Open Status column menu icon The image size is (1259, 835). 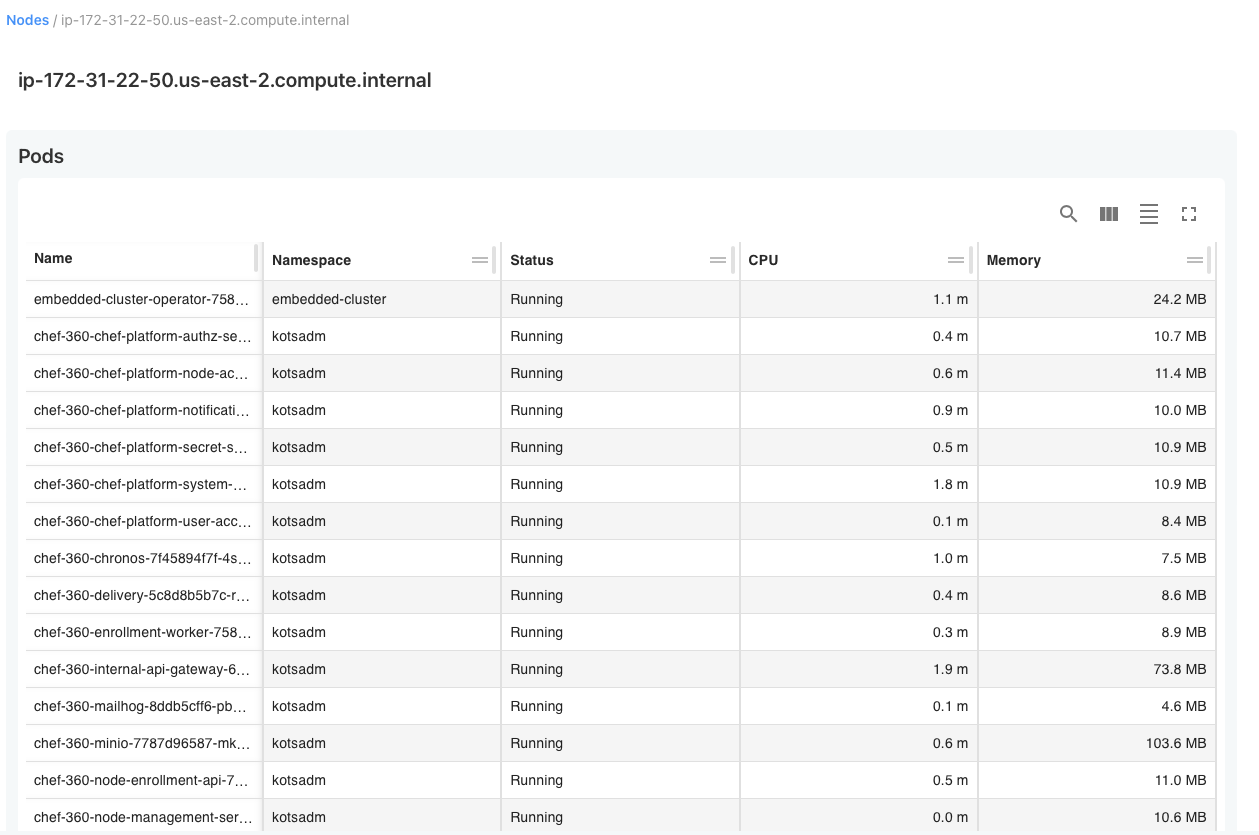pos(718,260)
